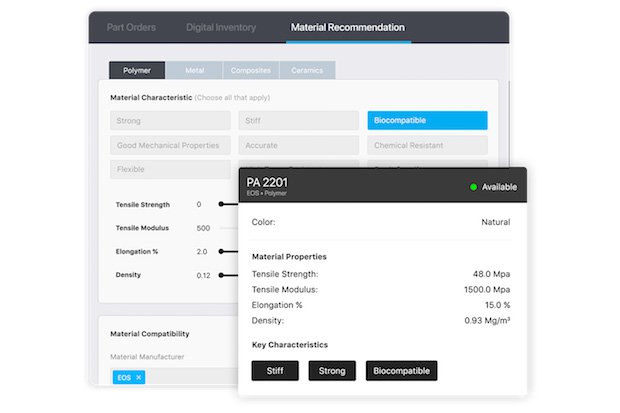Click the 'Material Properties' heading
This screenshot has height=413, width=620.
[x=289, y=256]
